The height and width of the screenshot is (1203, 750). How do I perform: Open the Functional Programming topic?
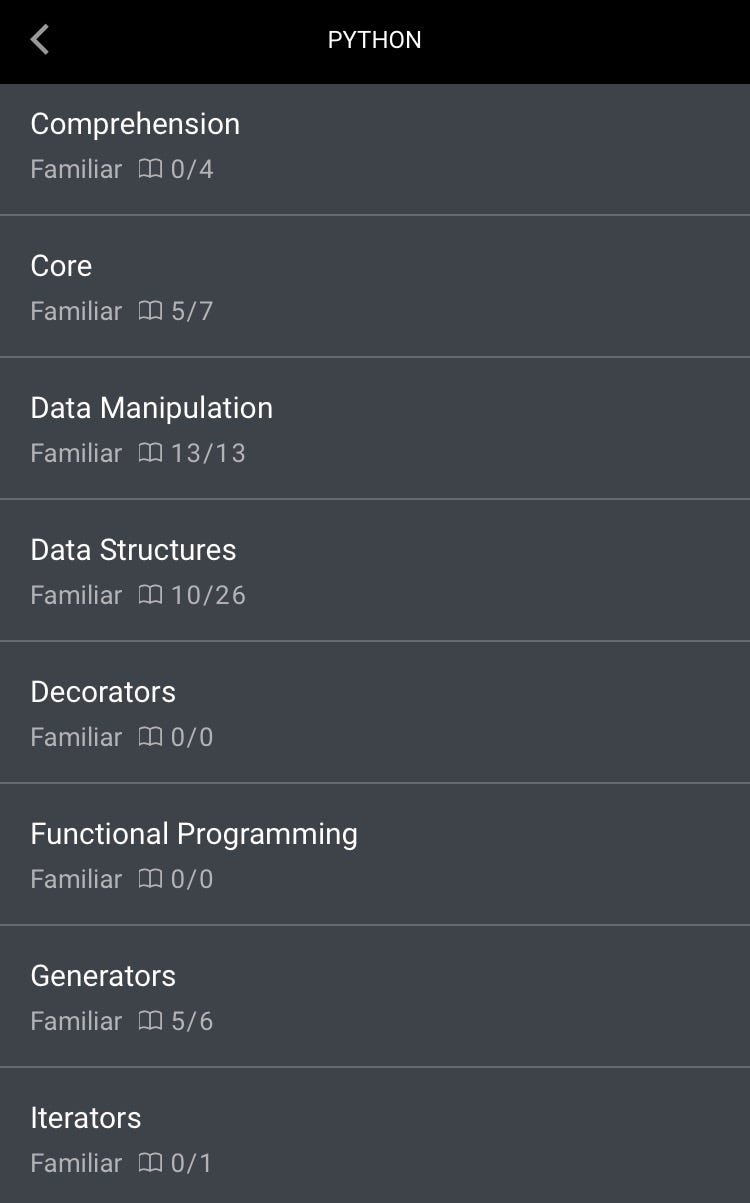(x=194, y=834)
